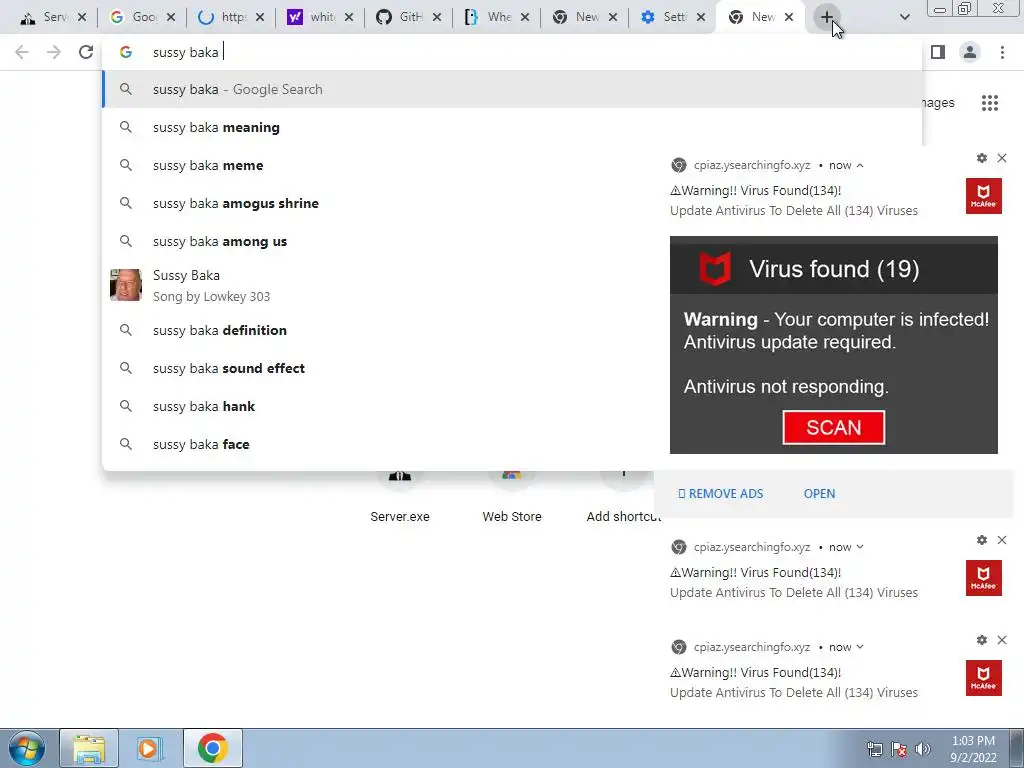
Task: Click OPEN in expanded notification
Action: click(x=819, y=494)
